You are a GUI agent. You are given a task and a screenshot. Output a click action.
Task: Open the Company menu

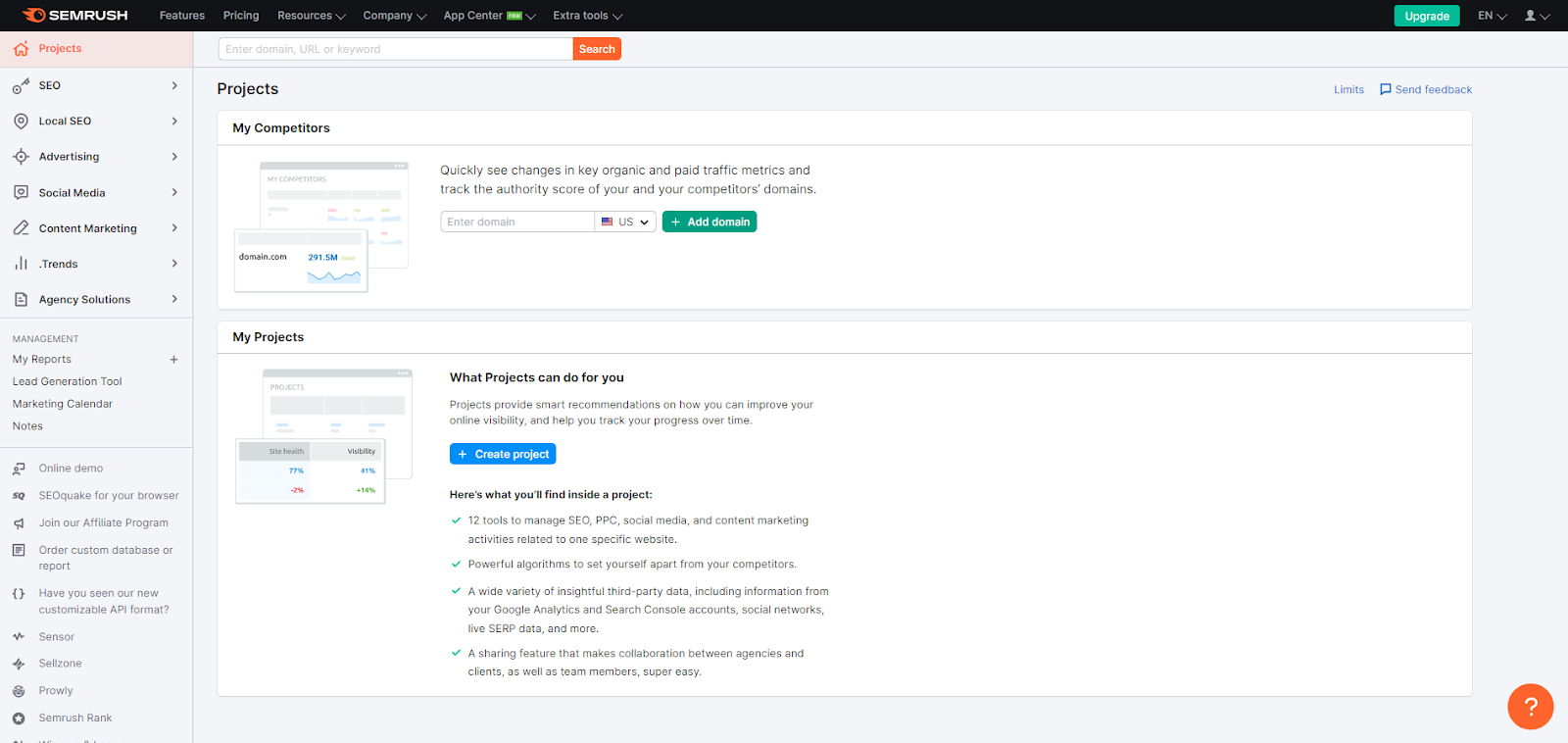[395, 16]
